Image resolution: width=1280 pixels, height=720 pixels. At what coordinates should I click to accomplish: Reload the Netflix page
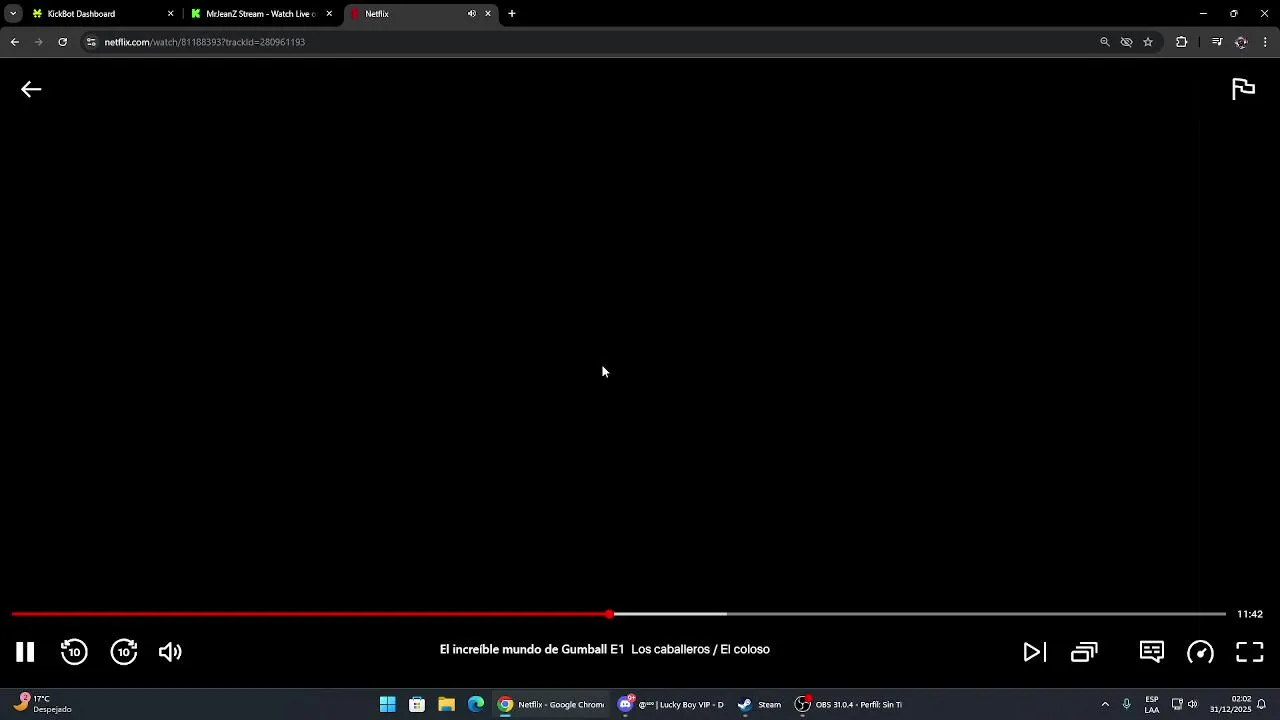[62, 42]
